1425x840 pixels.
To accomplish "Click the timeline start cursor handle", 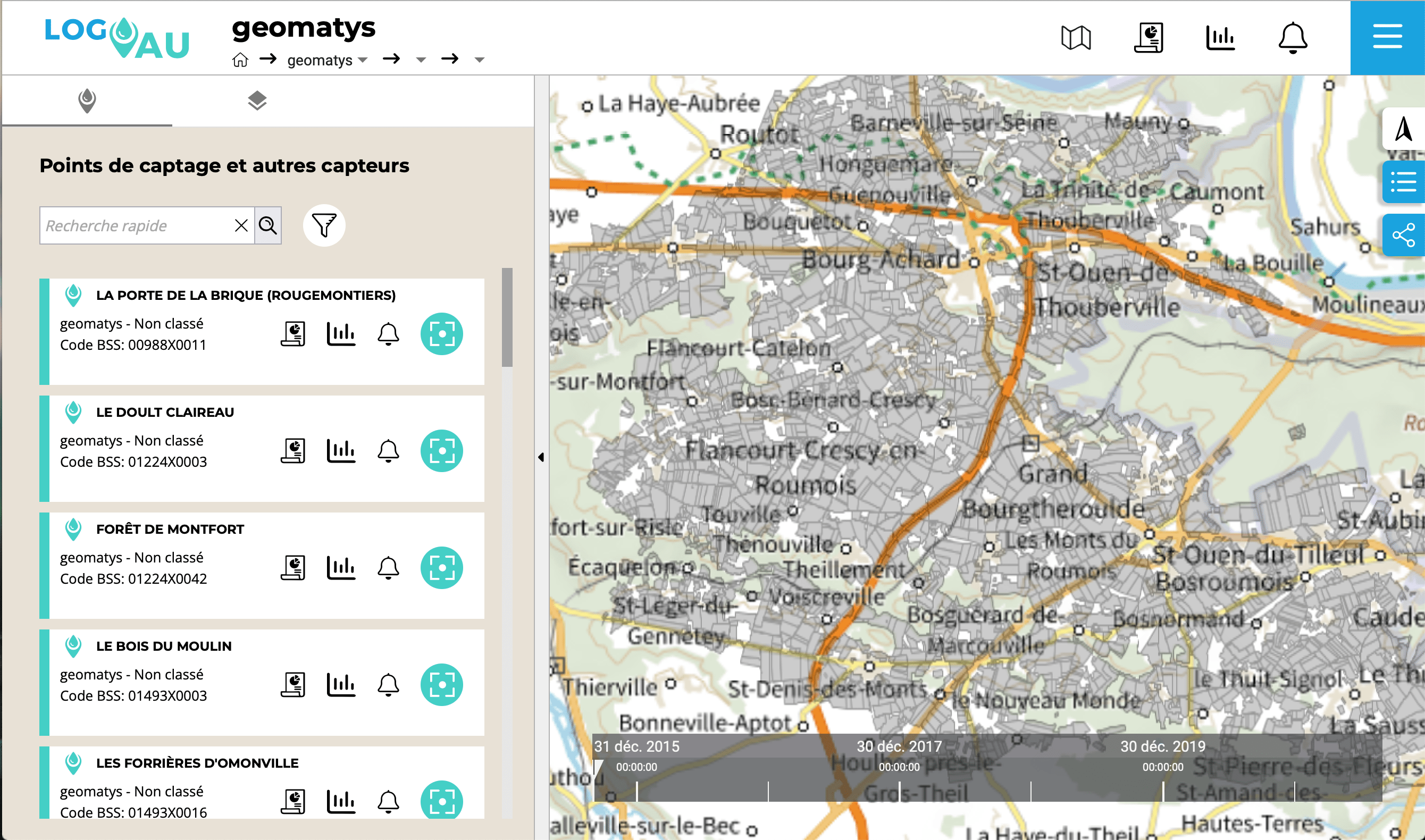I will coord(598,768).
